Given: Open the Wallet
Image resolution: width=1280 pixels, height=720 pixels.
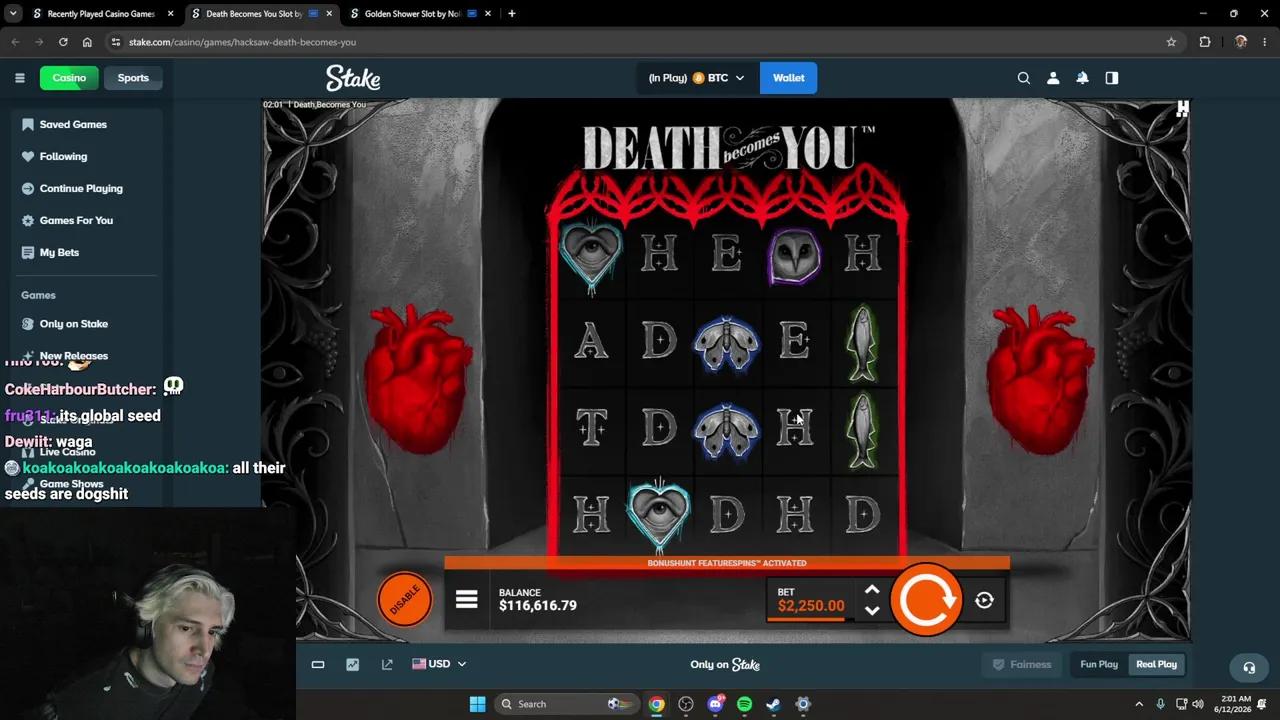Looking at the screenshot, I should point(788,78).
